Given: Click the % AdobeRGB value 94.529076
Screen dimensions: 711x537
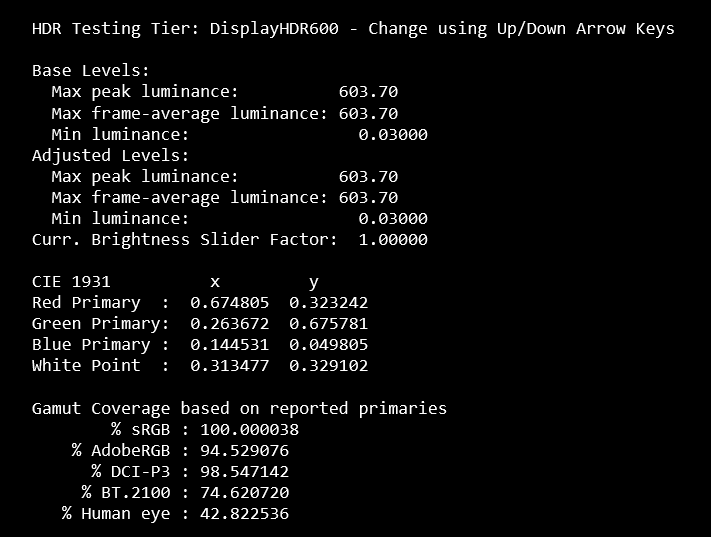Looking at the screenshot, I should pos(244,451).
